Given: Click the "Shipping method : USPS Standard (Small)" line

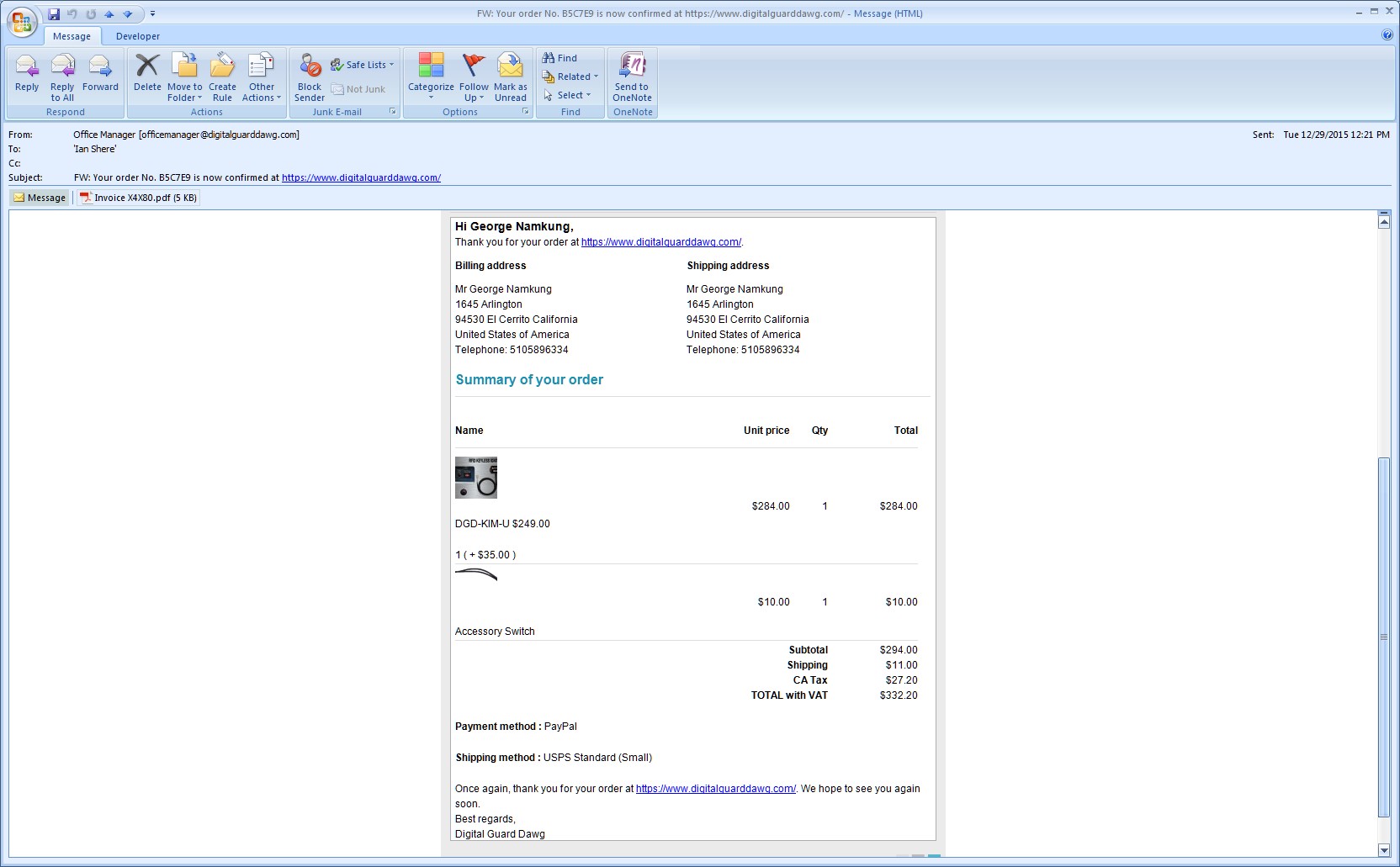Looking at the screenshot, I should pos(554,758).
